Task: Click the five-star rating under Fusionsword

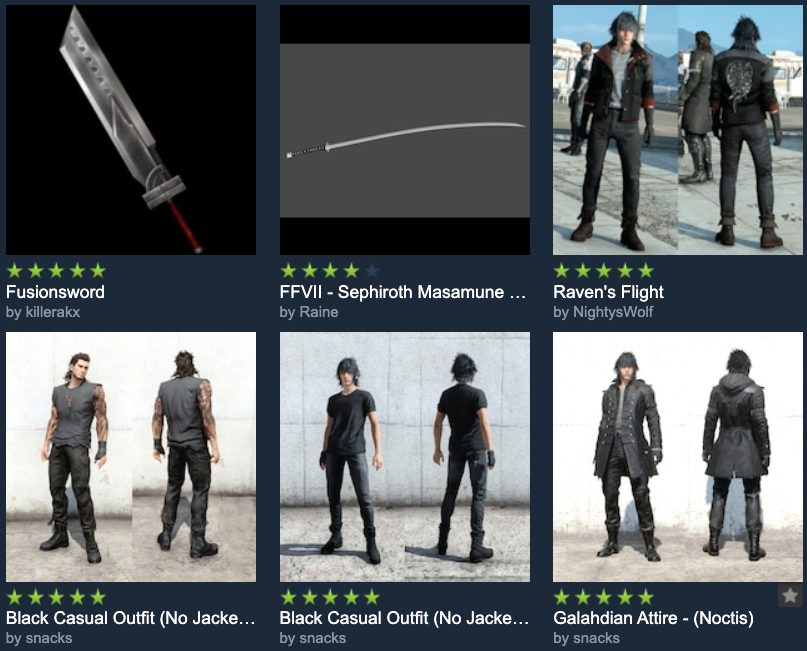Action: tap(56, 270)
